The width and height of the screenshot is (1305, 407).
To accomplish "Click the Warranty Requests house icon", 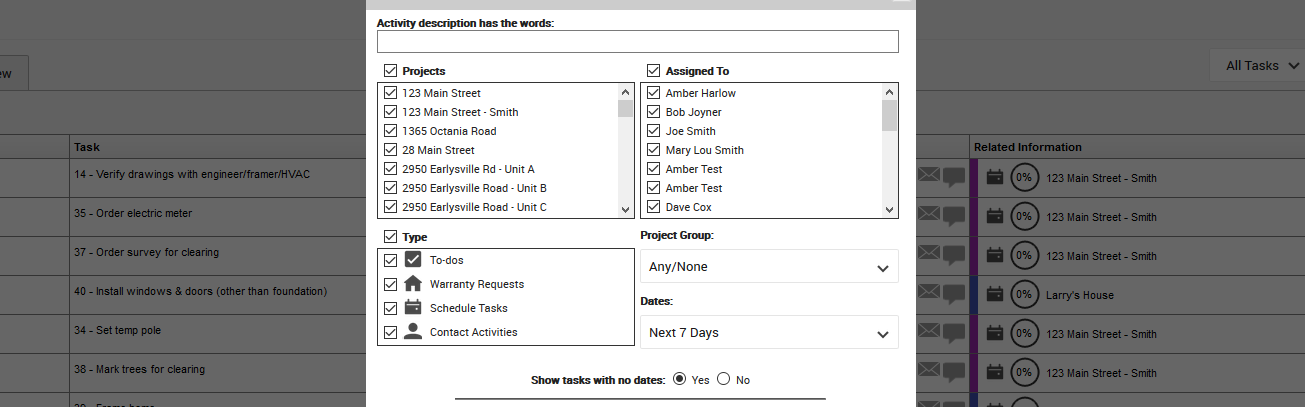I will tap(413, 284).
